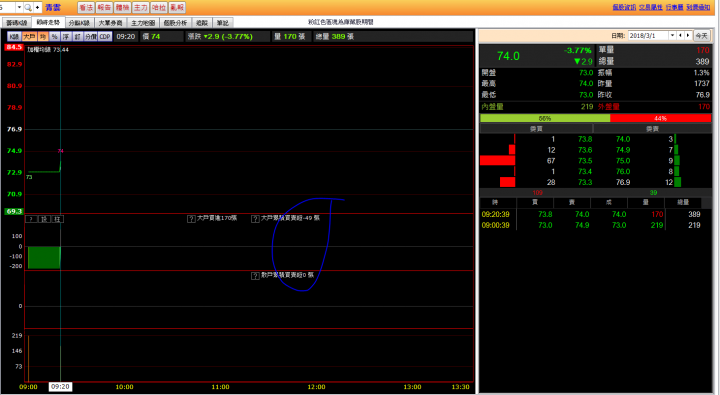Screen dimensions: 720x395
Task: Open the 筆記 tab
Action: coord(223,23)
